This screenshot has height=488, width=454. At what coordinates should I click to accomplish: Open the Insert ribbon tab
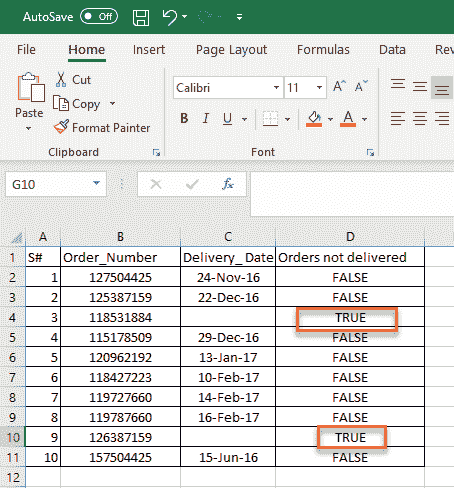click(x=149, y=50)
